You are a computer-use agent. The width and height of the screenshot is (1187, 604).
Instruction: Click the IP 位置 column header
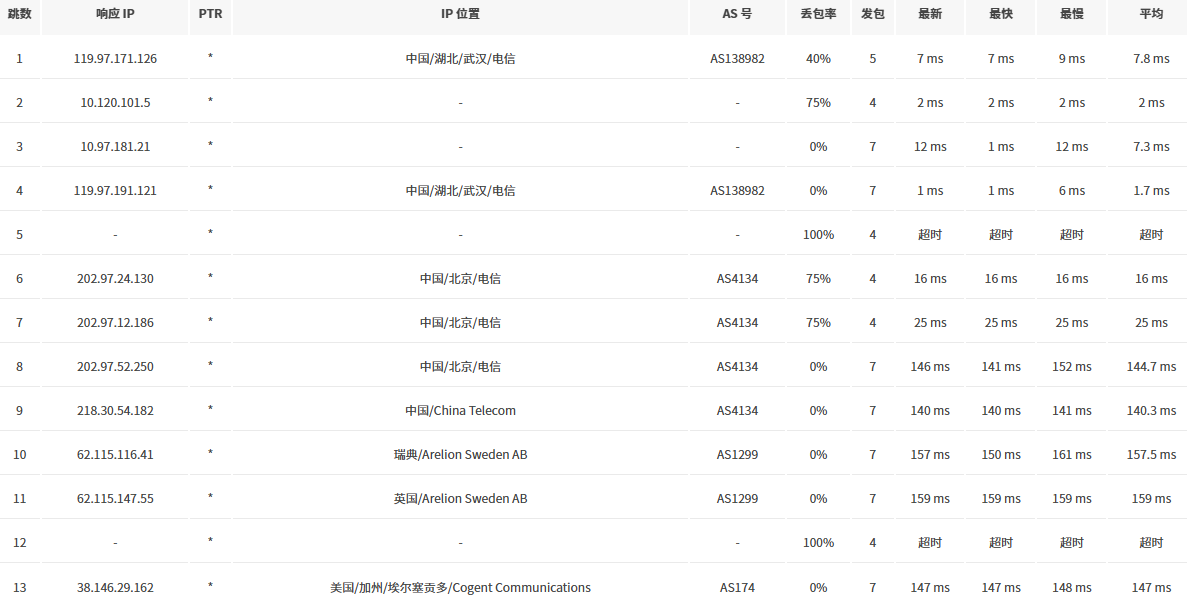point(460,14)
